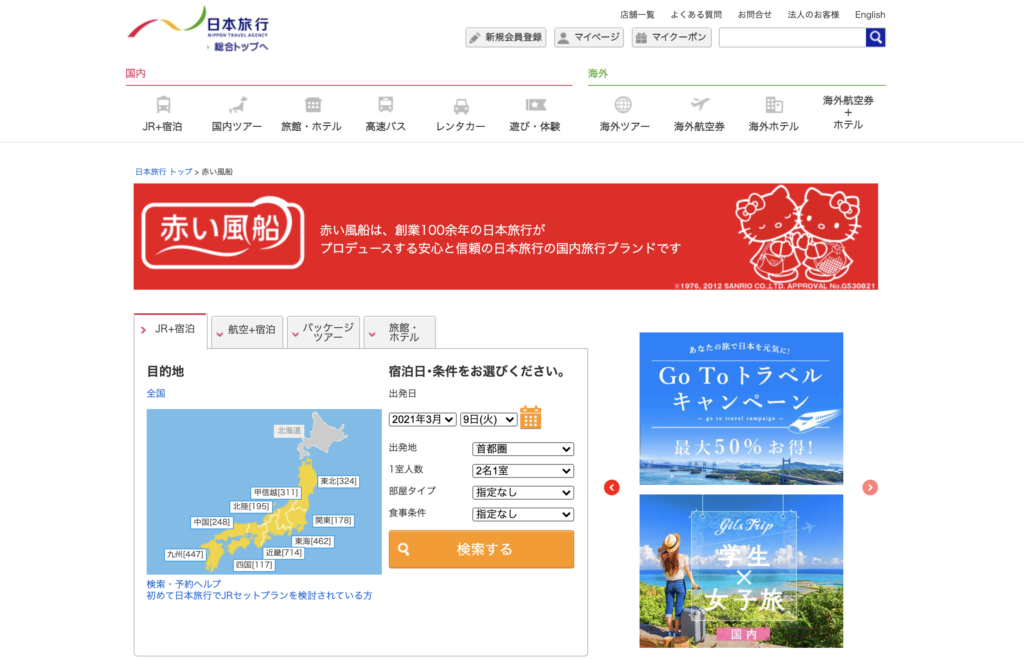This screenshot has width=1024, height=660.
Task: Click the coupon icon on マイクーポン
Action: (641, 38)
